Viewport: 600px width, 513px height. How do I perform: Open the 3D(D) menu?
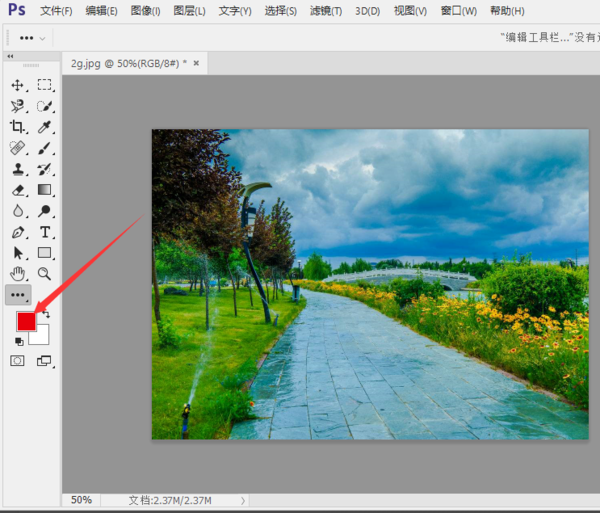click(x=367, y=11)
